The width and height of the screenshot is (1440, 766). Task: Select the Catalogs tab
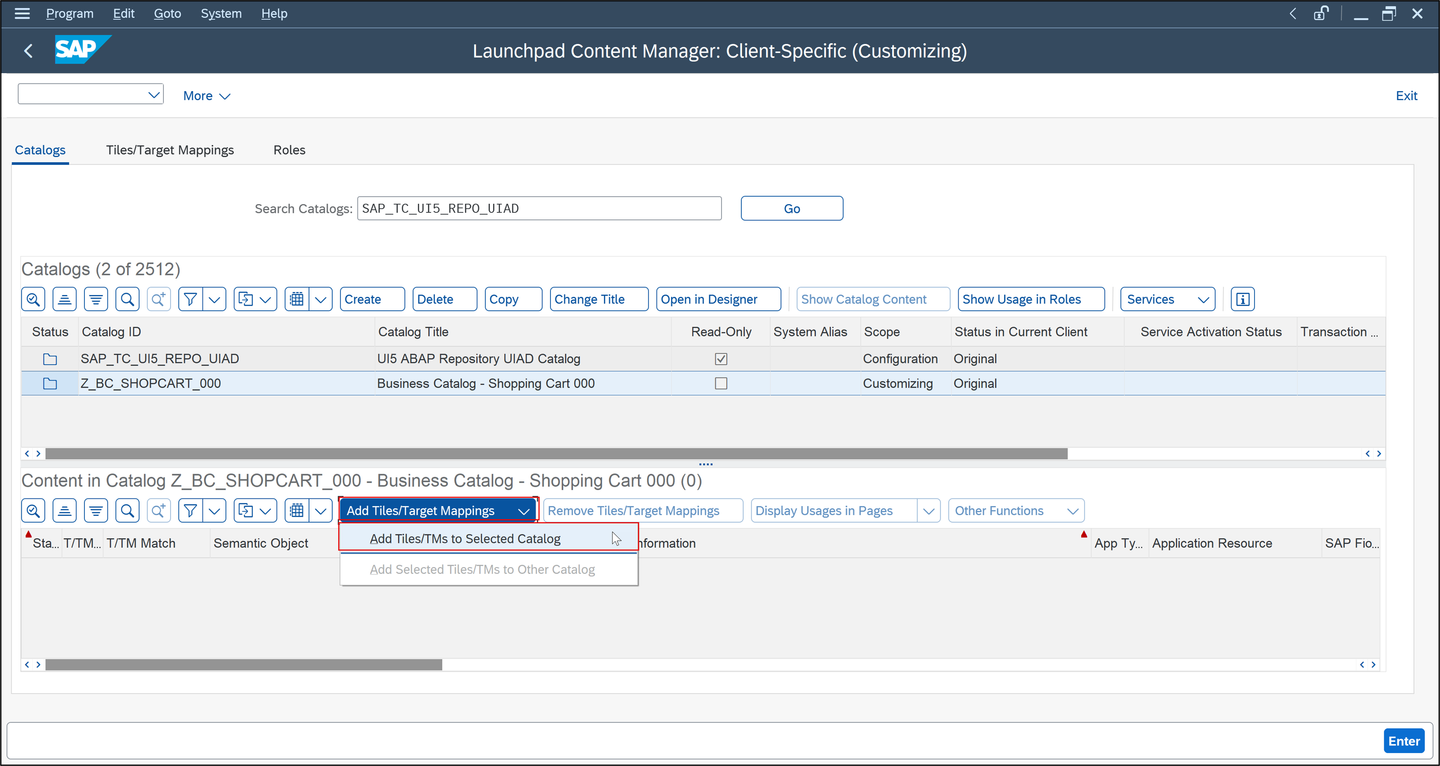point(40,150)
